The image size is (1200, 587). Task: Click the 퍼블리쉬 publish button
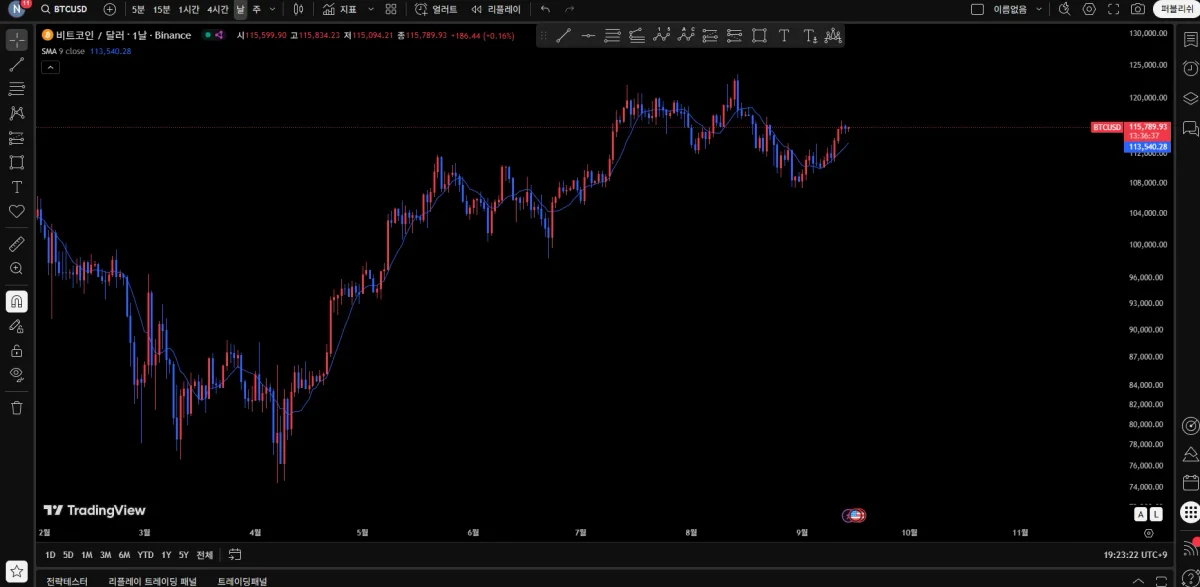(1174, 9)
